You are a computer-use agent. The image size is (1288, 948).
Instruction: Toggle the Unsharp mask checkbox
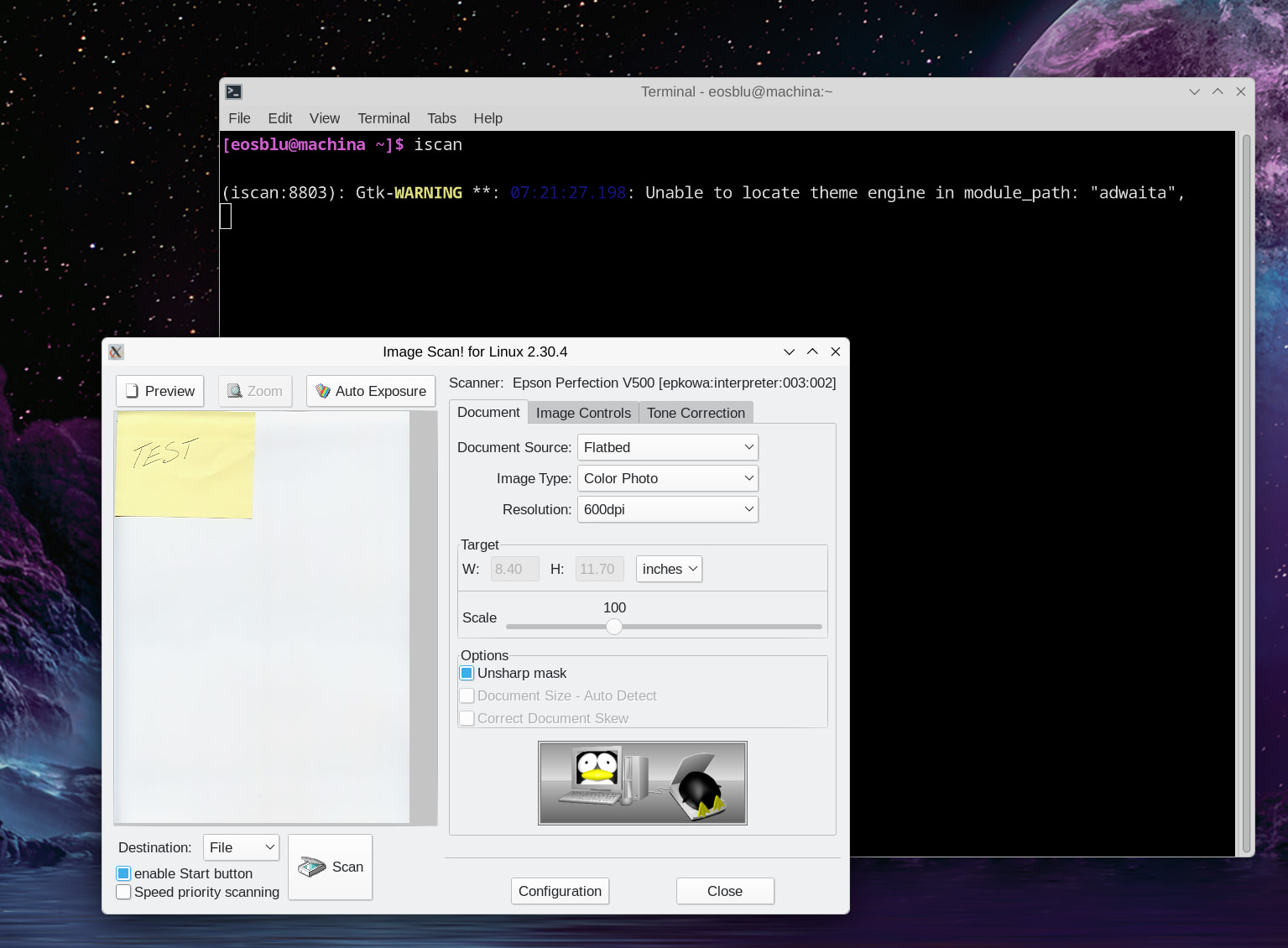pyautogui.click(x=467, y=673)
